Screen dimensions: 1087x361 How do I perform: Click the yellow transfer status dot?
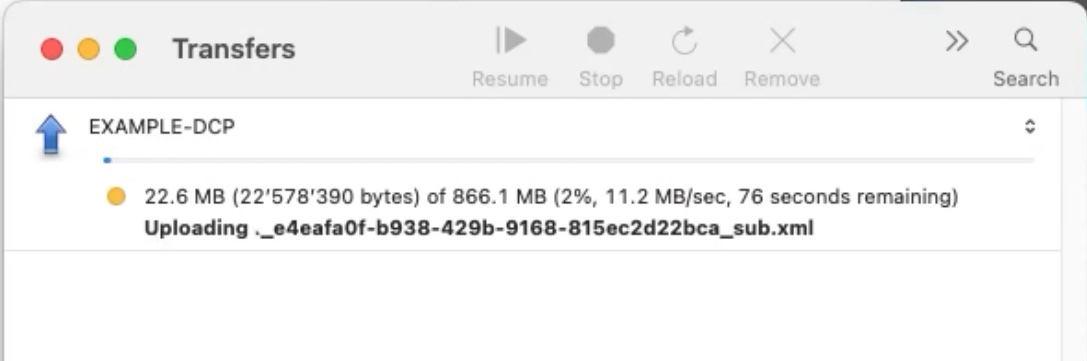pos(116,197)
